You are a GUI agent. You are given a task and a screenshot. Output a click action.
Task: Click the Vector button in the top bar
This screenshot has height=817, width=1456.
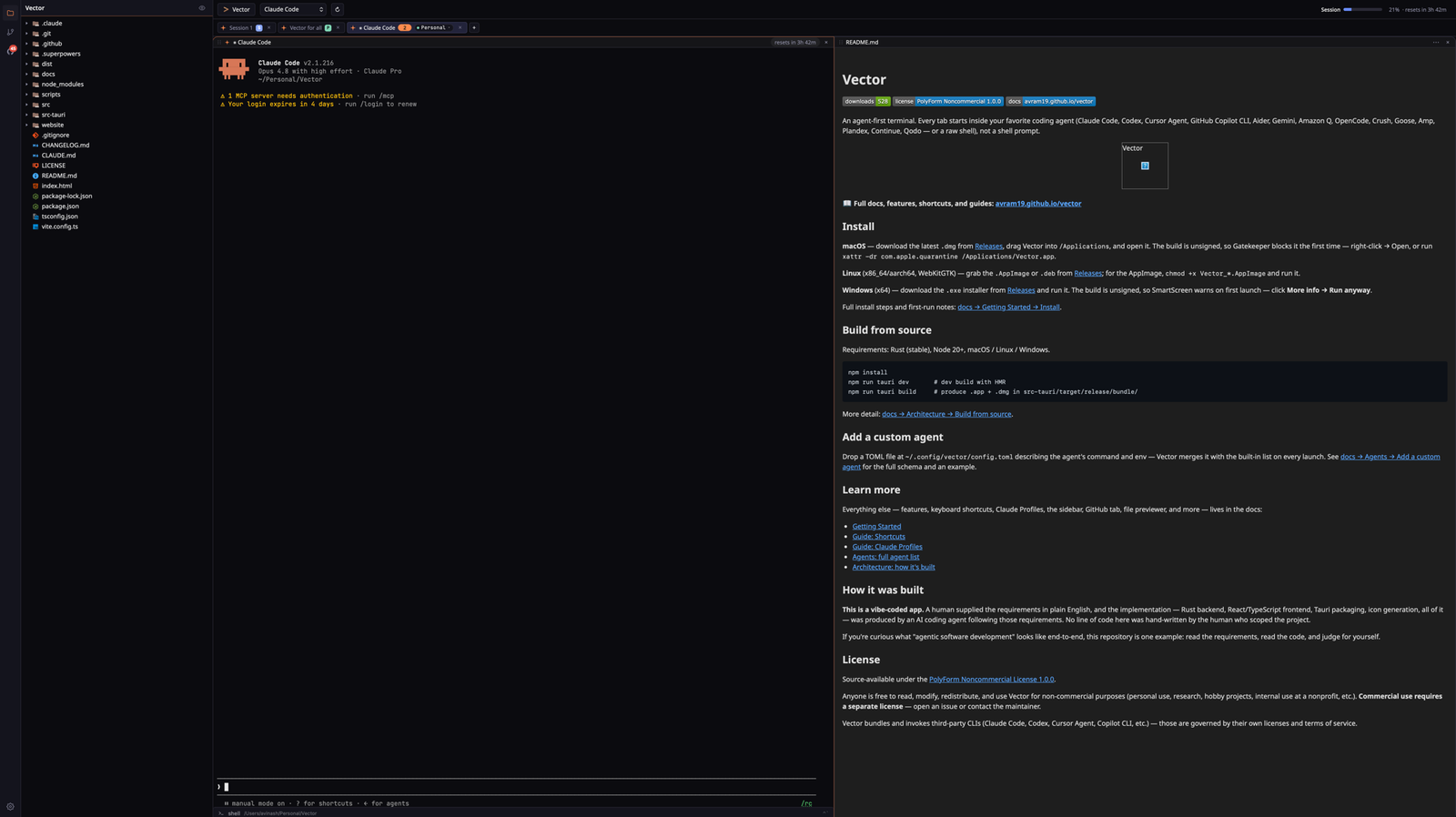[x=237, y=9]
